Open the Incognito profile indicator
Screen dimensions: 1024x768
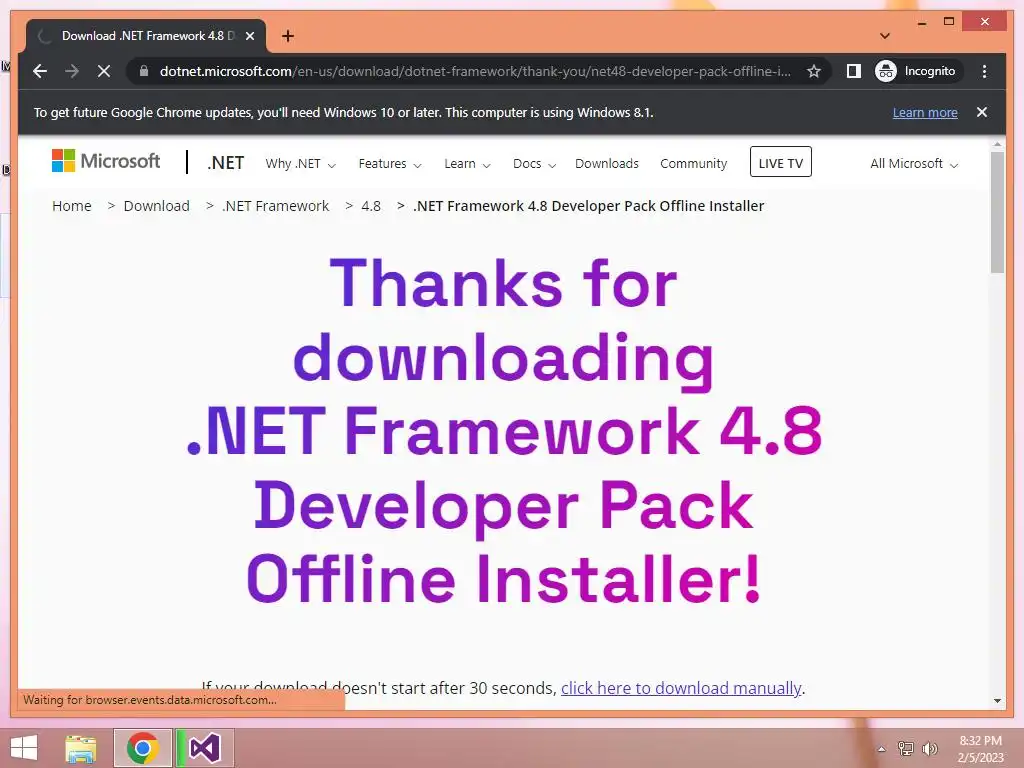[918, 71]
